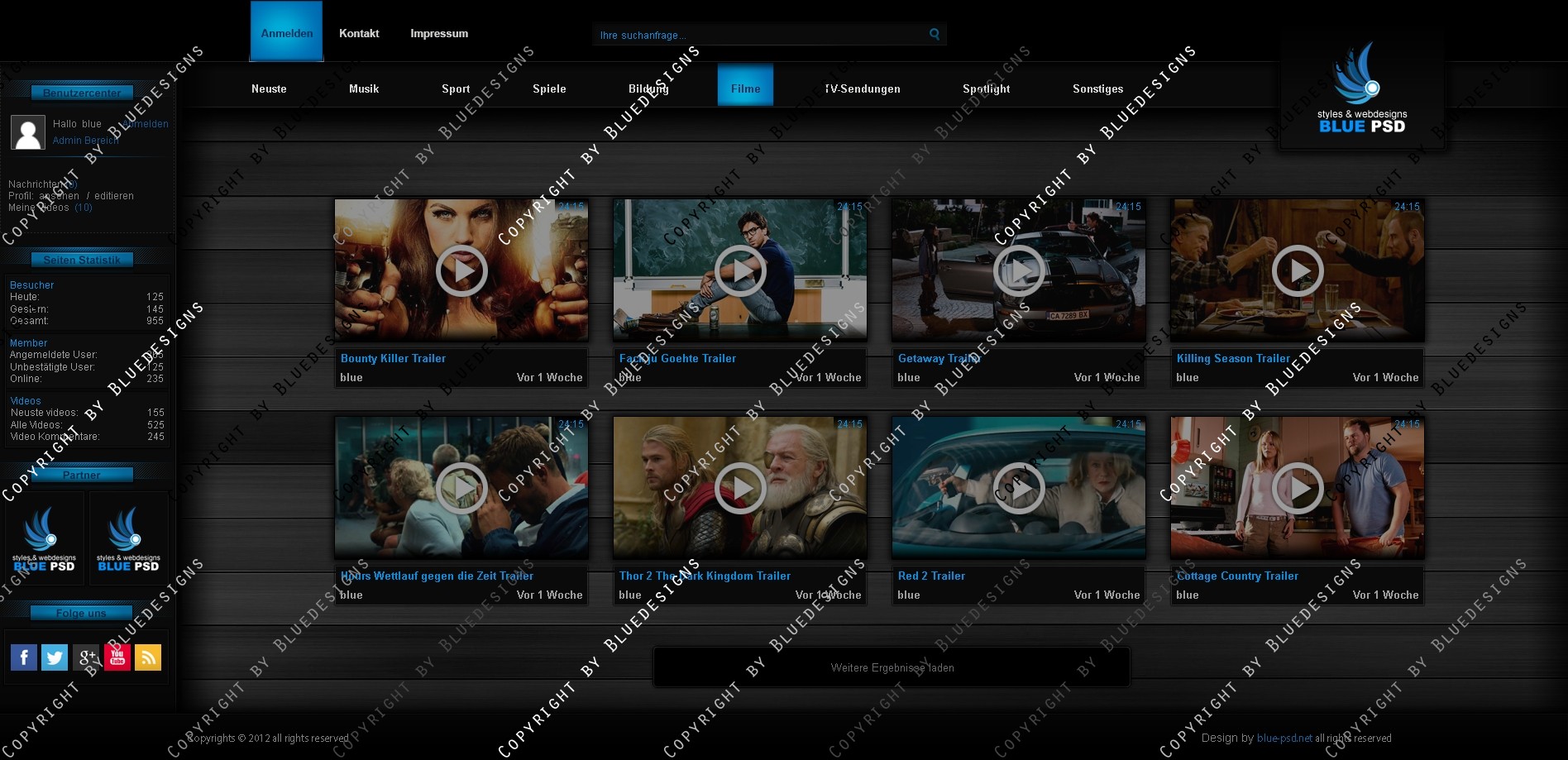Switch to the TV-Sendungen category
The width and height of the screenshot is (1568, 760).
[863, 88]
